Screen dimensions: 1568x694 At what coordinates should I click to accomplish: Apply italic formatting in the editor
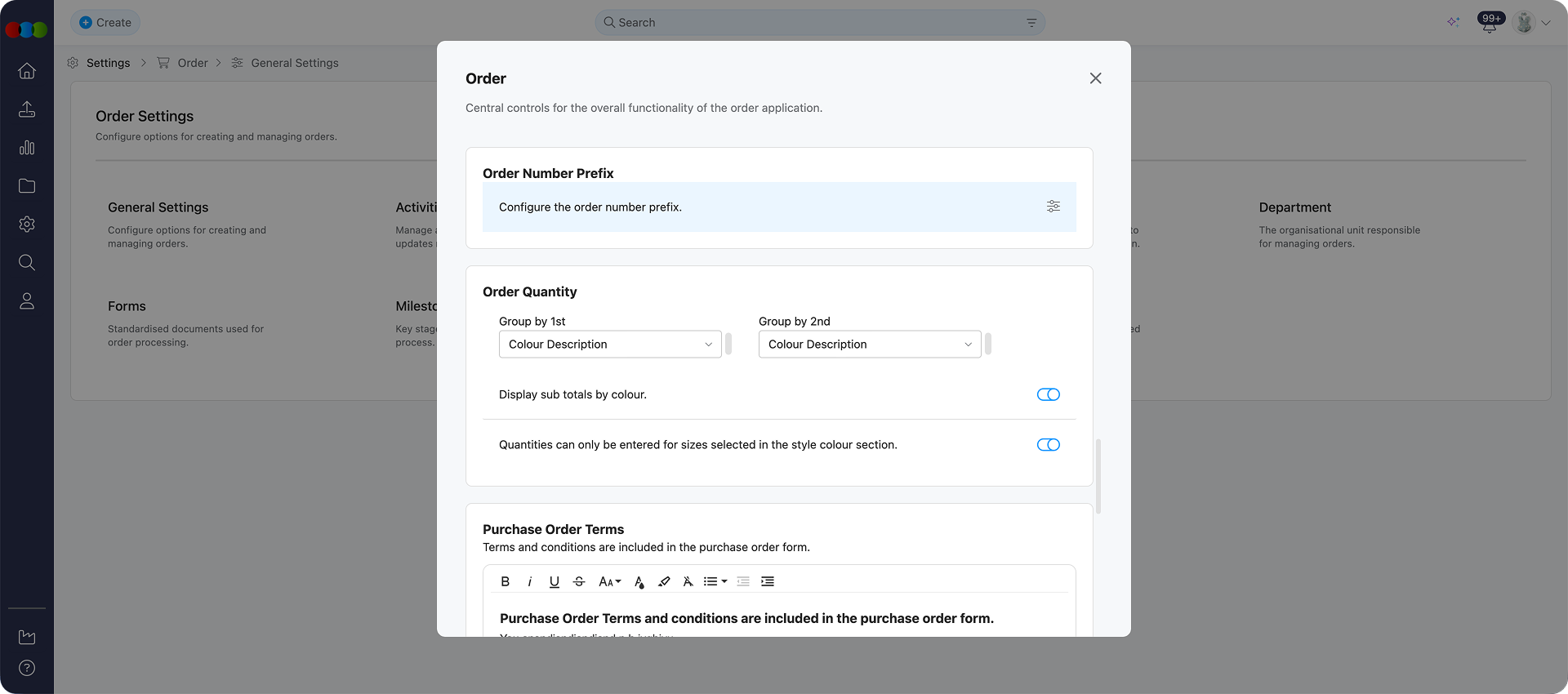pos(530,581)
